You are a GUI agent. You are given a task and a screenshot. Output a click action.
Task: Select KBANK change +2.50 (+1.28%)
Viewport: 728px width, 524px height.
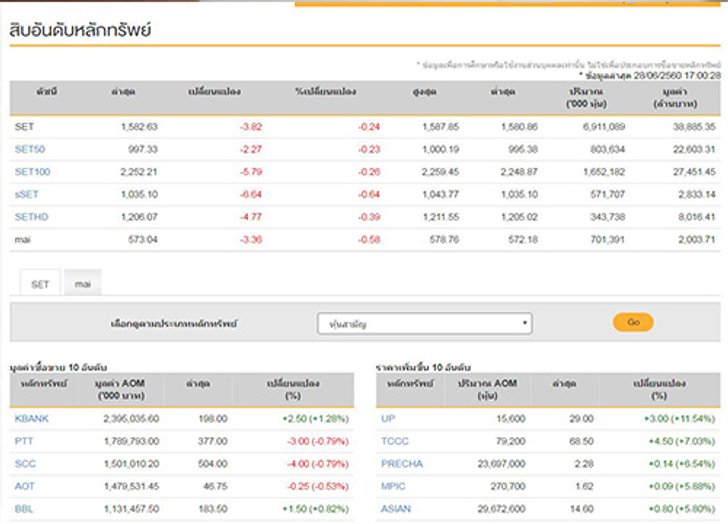pyautogui.click(x=316, y=419)
